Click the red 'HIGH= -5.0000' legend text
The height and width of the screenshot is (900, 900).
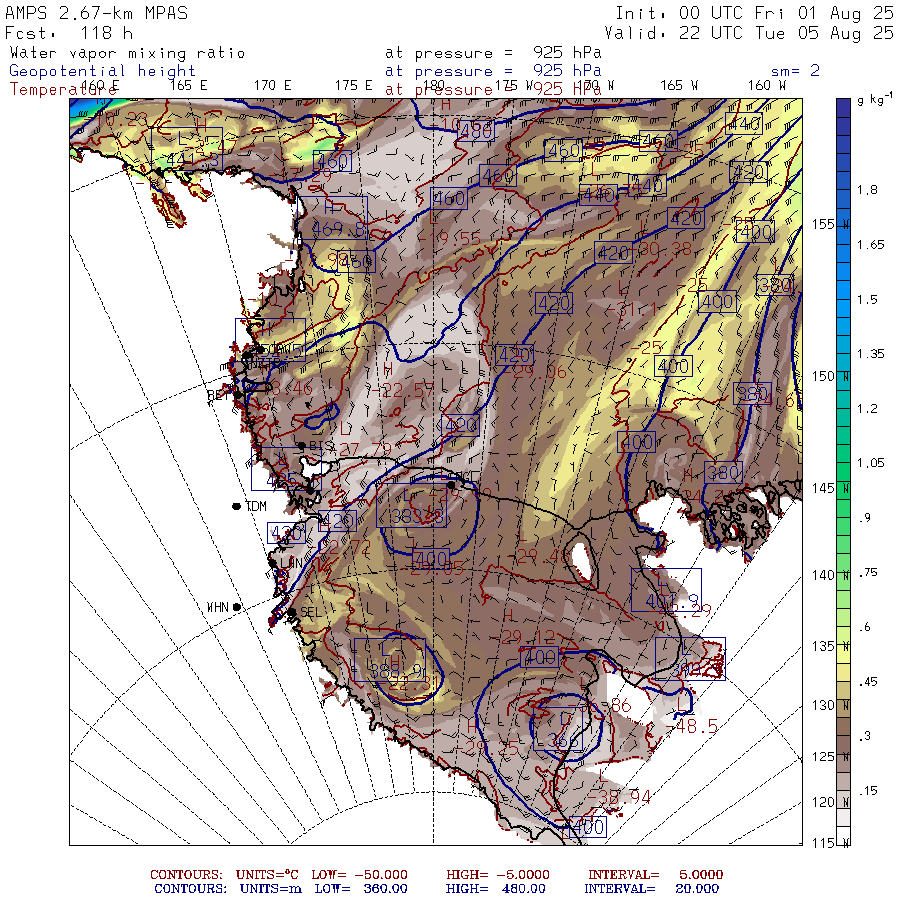pos(498,875)
